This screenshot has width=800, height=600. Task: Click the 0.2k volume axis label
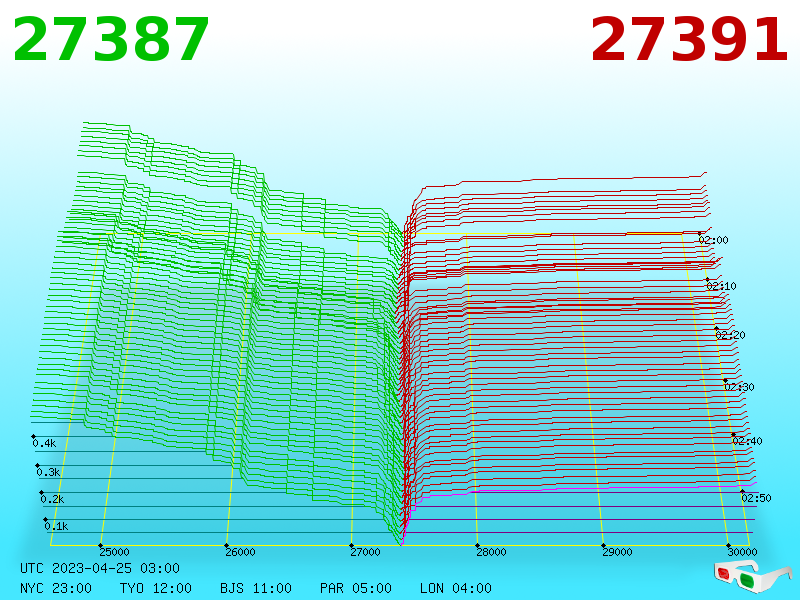point(53,499)
